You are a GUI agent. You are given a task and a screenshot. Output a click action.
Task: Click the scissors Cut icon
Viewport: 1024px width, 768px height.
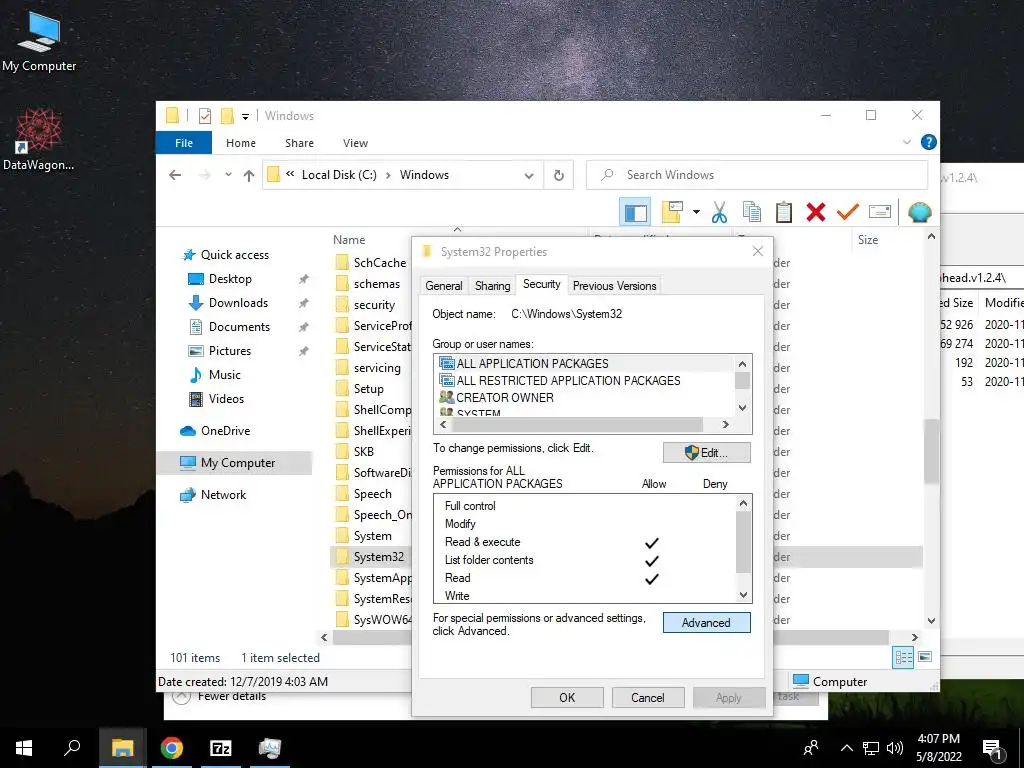pyautogui.click(x=719, y=212)
